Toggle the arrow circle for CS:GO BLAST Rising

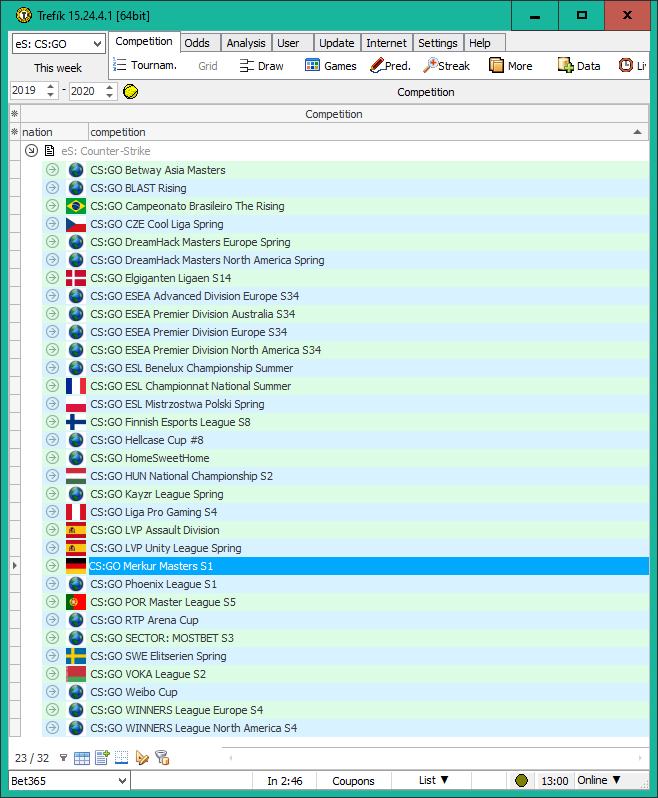pos(52,188)
